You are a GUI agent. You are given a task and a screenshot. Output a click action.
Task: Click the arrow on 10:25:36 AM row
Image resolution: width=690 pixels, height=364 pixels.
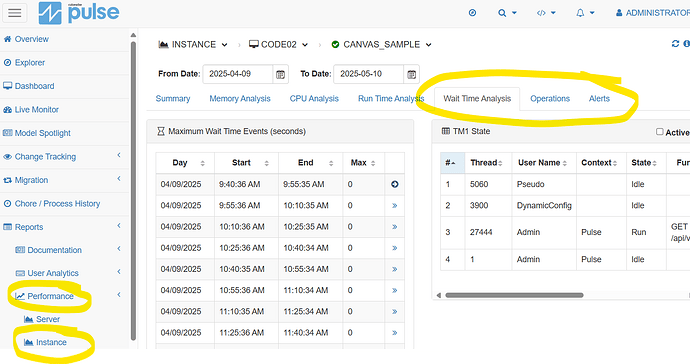(395, 248)
